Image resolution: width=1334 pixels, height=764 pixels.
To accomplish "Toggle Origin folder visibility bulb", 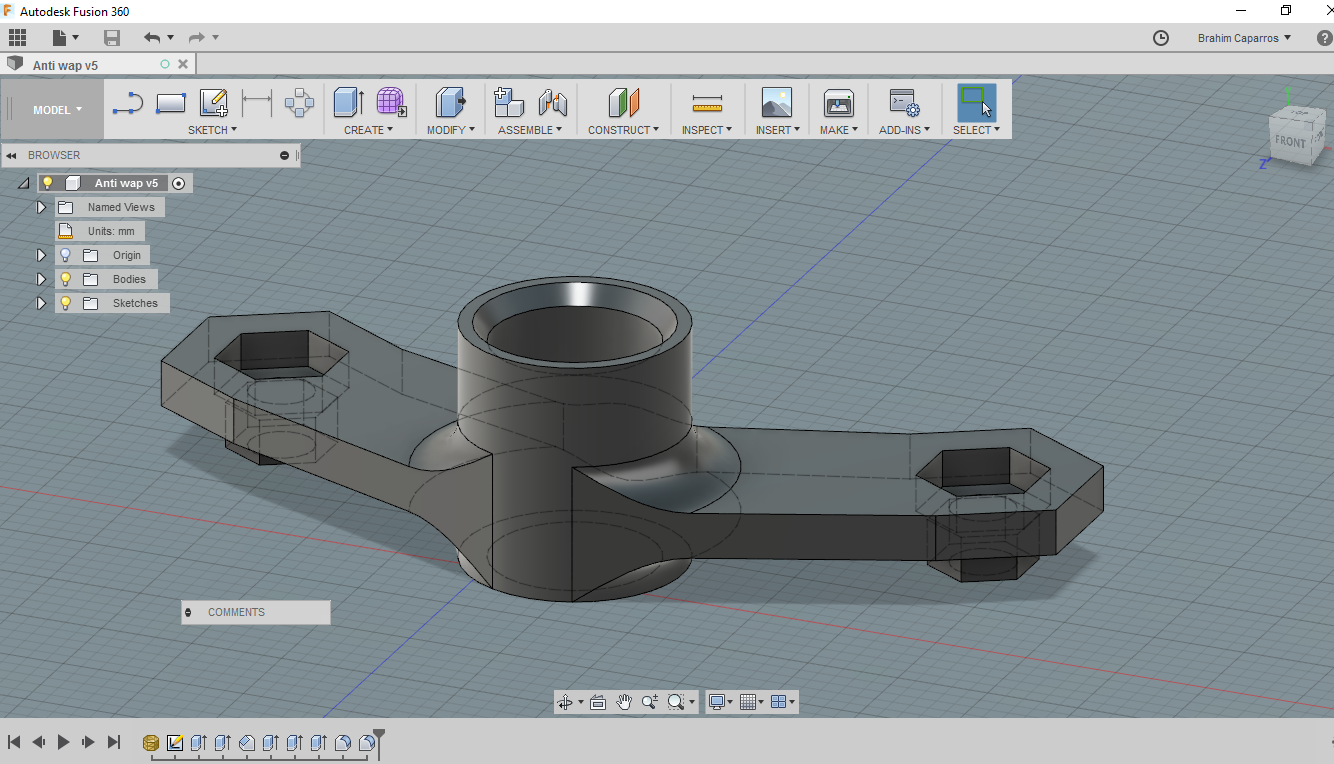I will click(66, 255).
